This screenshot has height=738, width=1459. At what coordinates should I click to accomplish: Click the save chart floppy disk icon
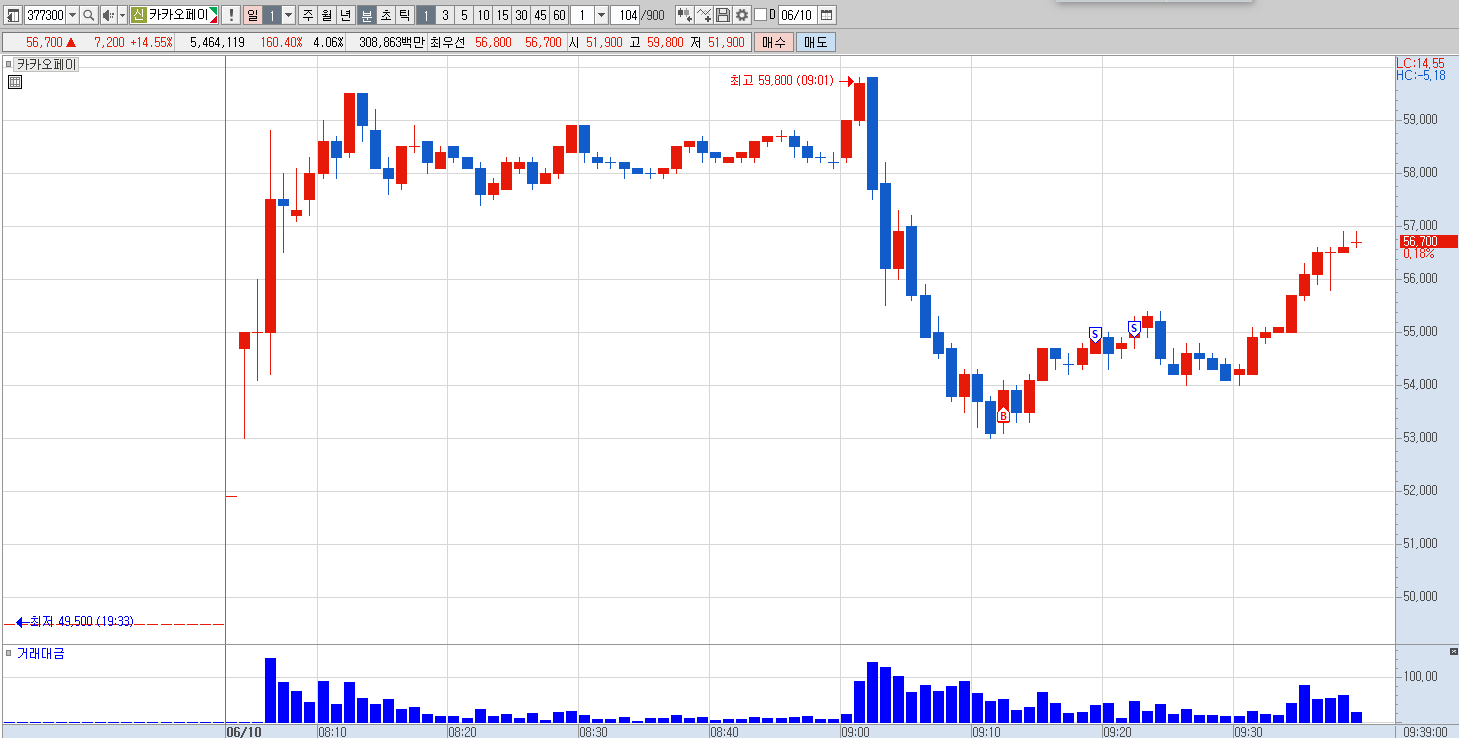coord(723,15)
